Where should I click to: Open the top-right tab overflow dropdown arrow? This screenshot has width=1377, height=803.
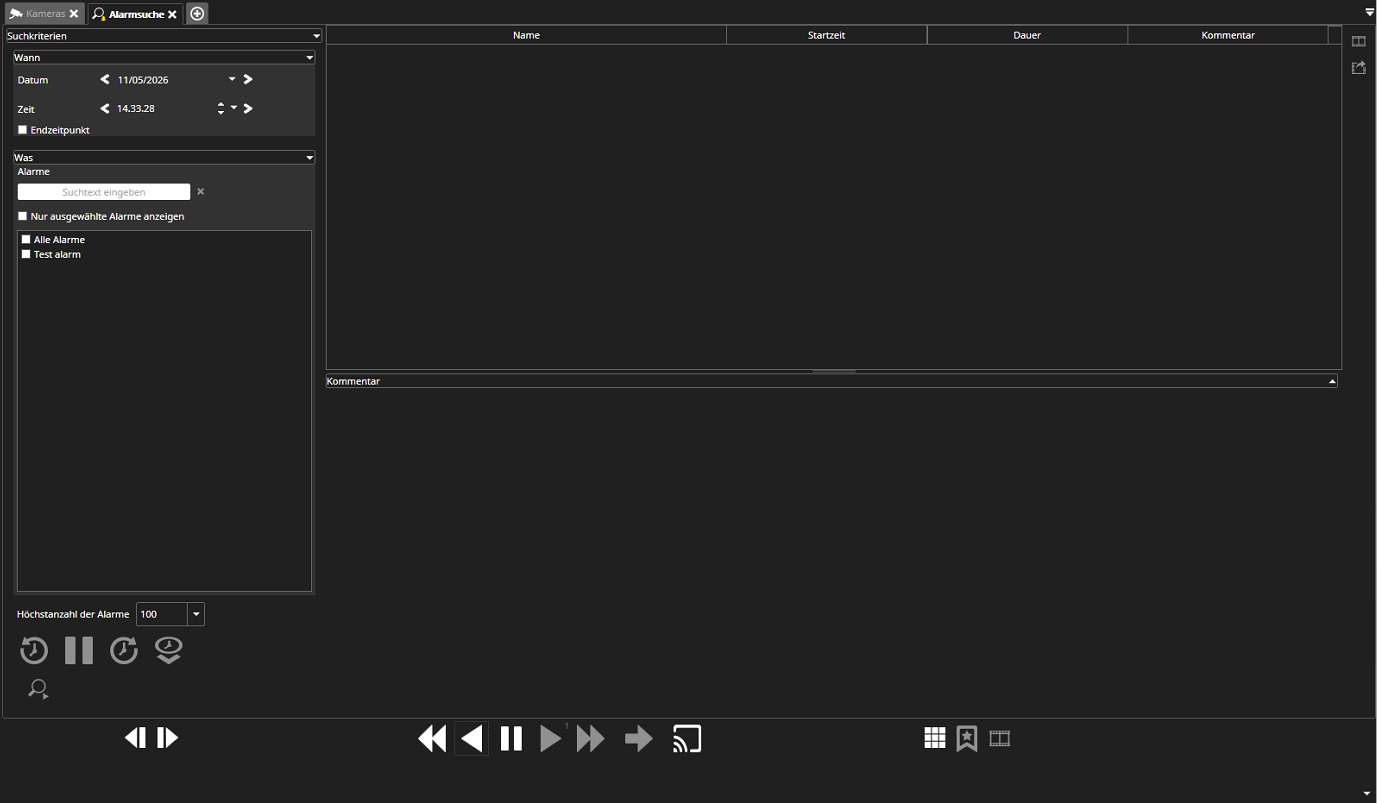[x=1369, y=13]
